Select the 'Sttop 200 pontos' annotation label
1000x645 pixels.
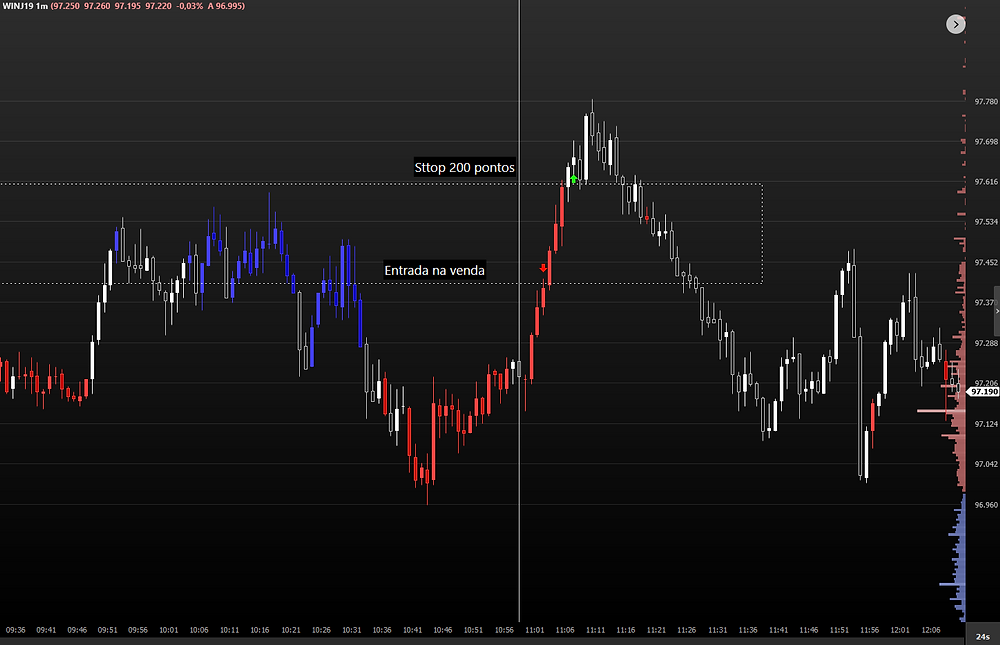(464, 168)
